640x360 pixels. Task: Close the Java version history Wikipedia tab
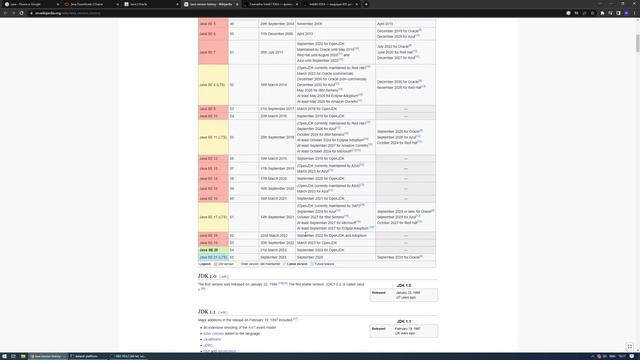237,4
